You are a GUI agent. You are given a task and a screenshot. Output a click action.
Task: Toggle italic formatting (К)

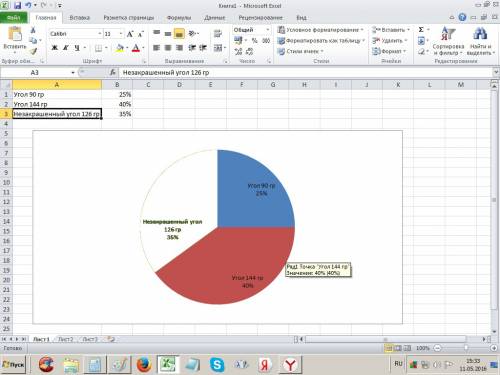(x=66, y=48)
